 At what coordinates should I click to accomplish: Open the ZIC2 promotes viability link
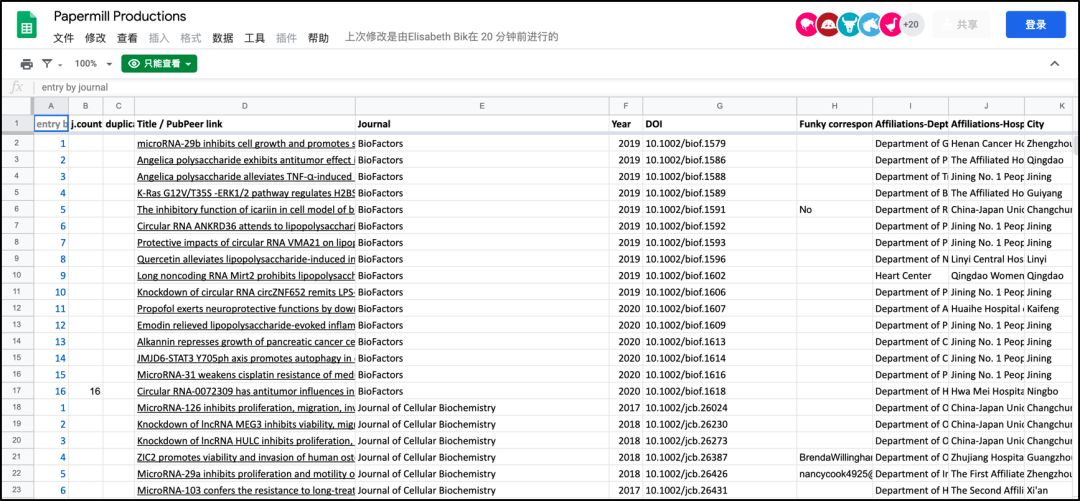click(x=246, y=458)
